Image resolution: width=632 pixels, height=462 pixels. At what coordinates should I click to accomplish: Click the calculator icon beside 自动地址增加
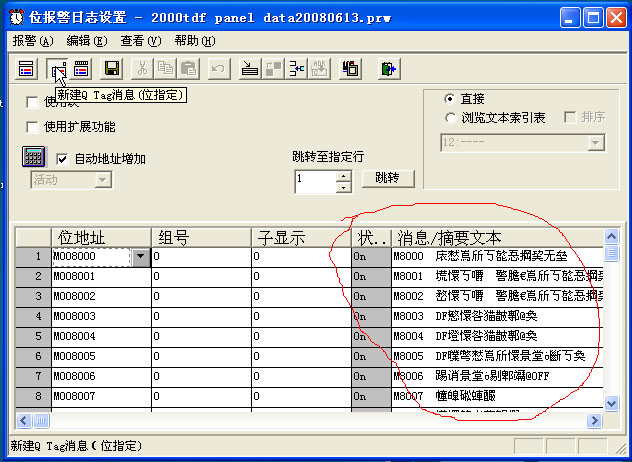pyautogui.click(x=33, y=158)
